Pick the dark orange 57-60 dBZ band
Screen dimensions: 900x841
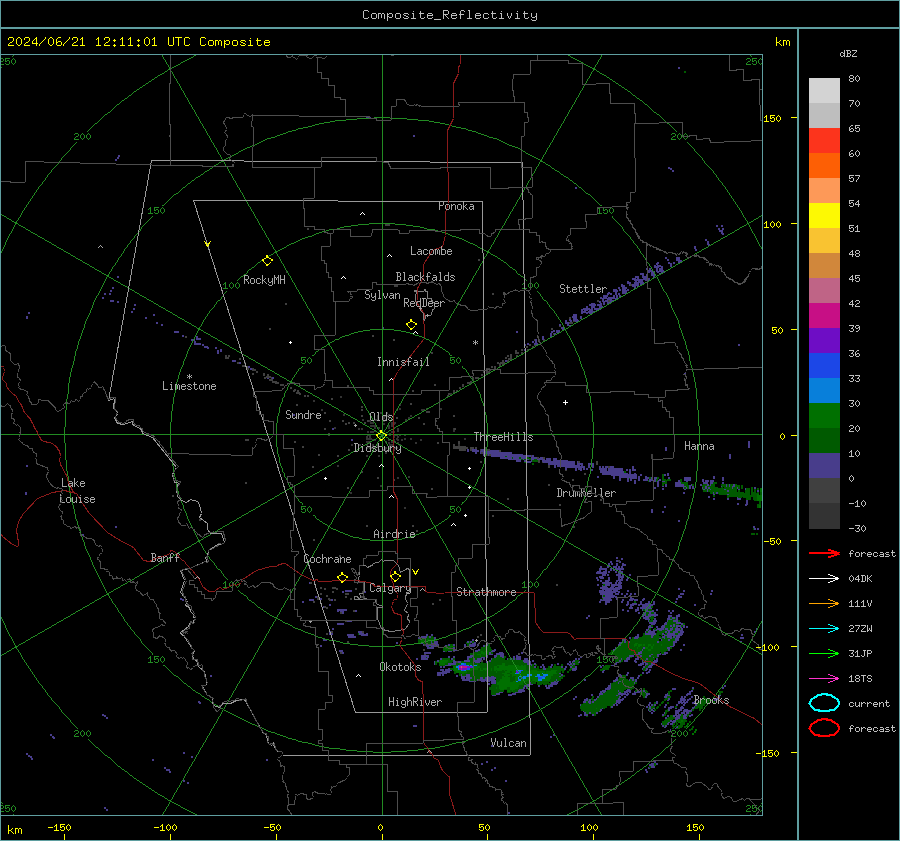click(824, 165)
